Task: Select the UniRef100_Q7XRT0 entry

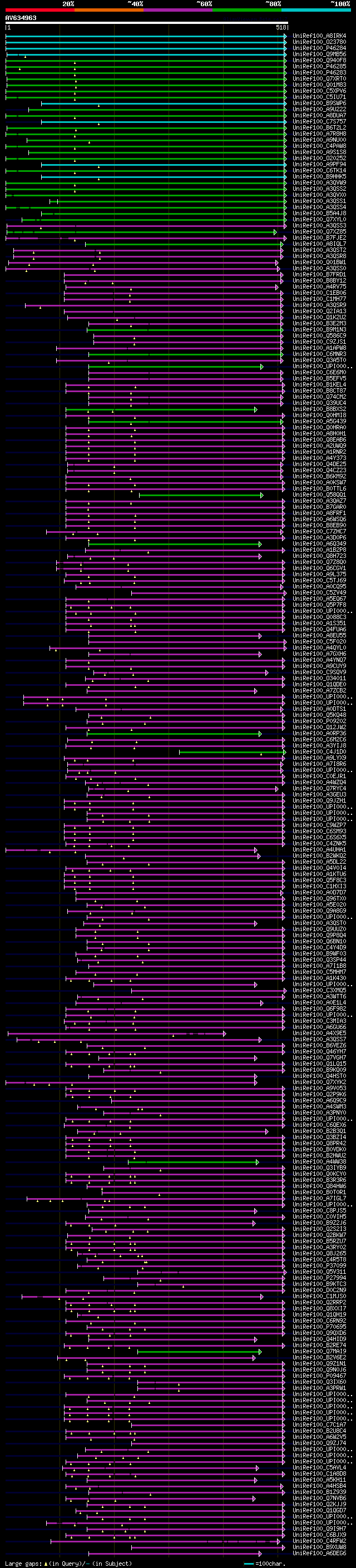Action: click(x=319, y=78)
